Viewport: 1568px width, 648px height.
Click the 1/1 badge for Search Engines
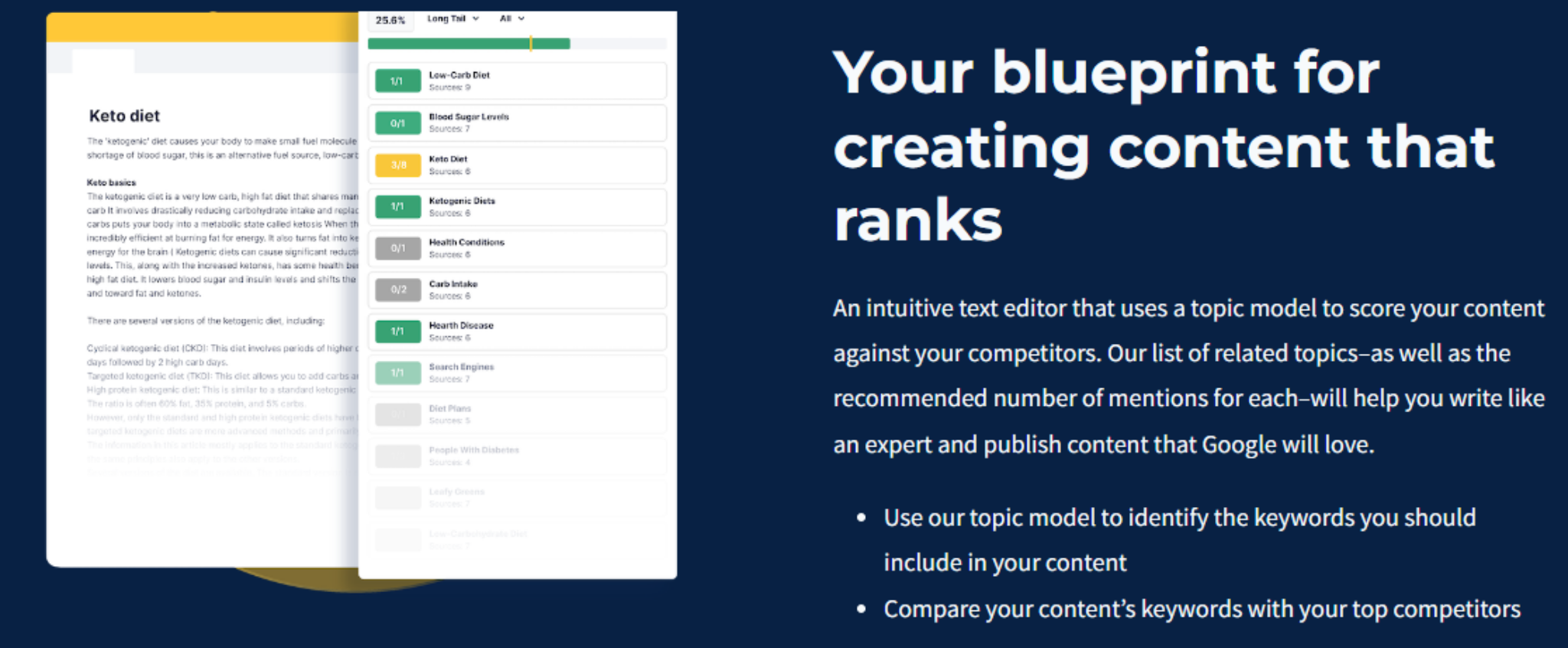pyautogui.click(x=397, y=373)
